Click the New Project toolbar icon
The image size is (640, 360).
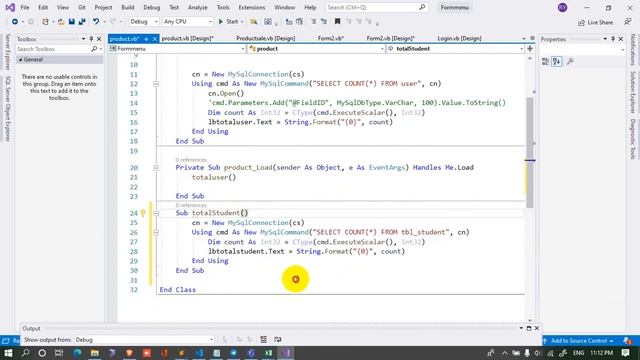coord(45,22)
